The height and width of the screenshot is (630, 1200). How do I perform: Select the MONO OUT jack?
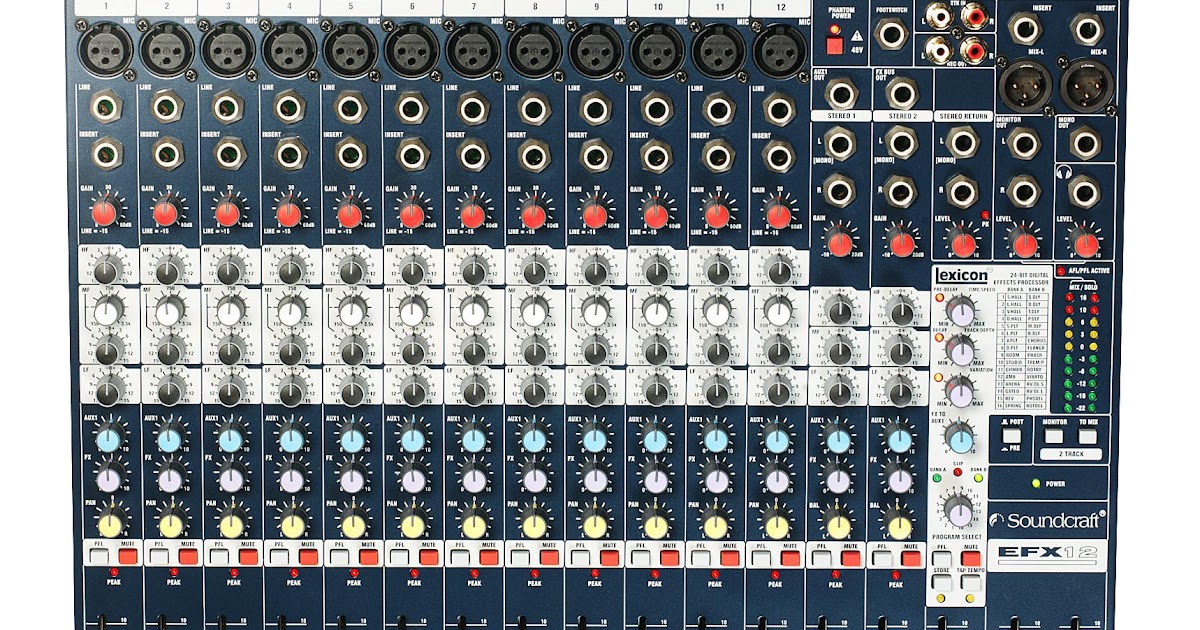tap(1086, 144)
